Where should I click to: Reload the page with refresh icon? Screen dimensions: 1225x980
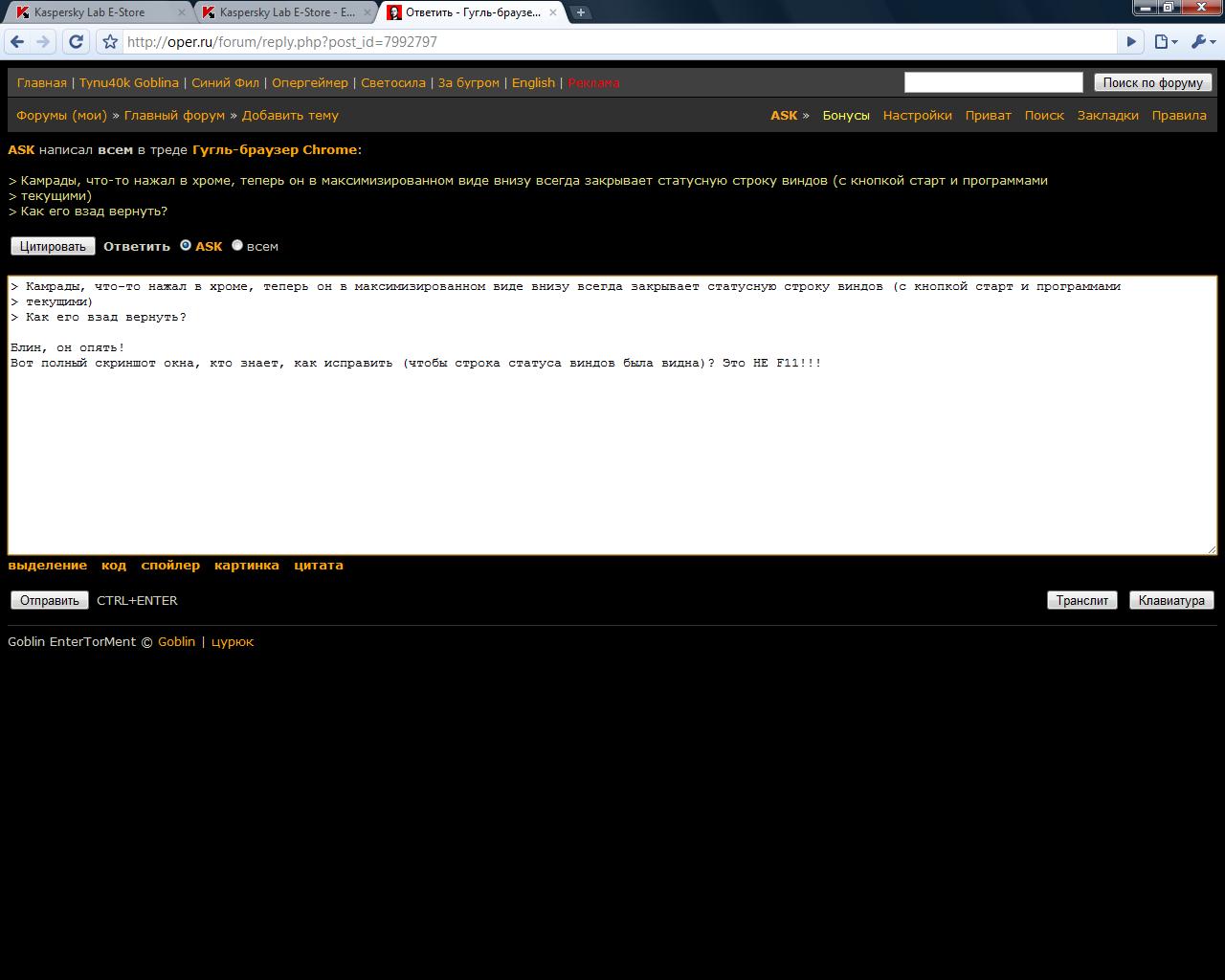point(77,42)
